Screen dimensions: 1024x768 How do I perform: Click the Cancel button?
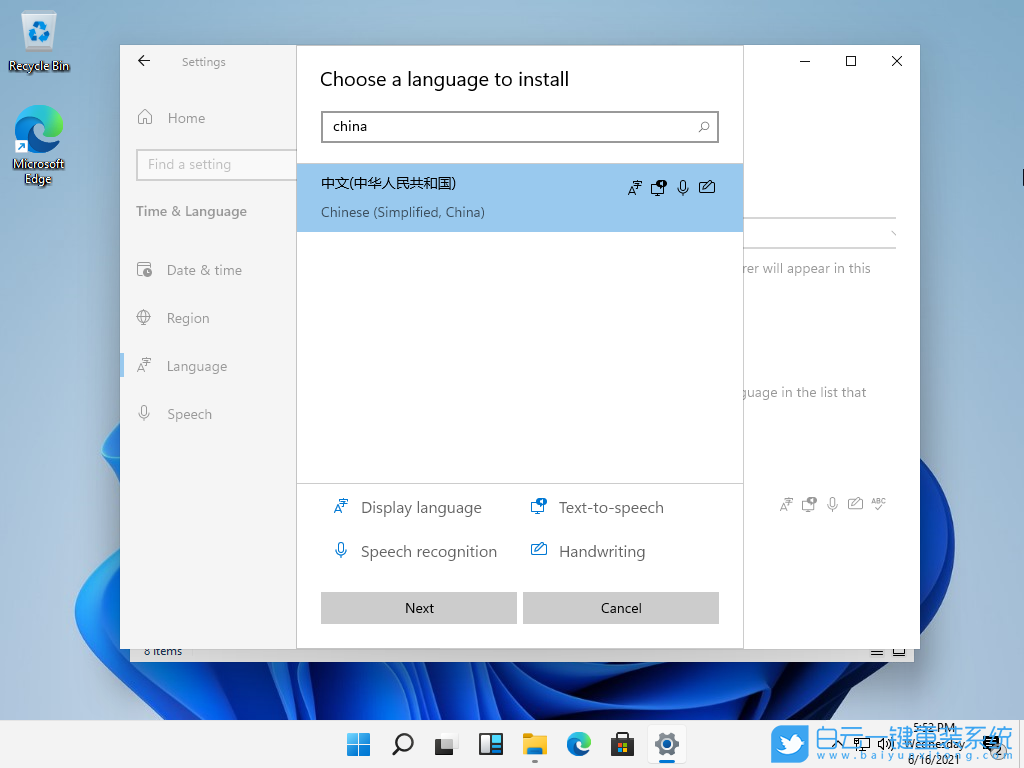(x=620, y=607)
